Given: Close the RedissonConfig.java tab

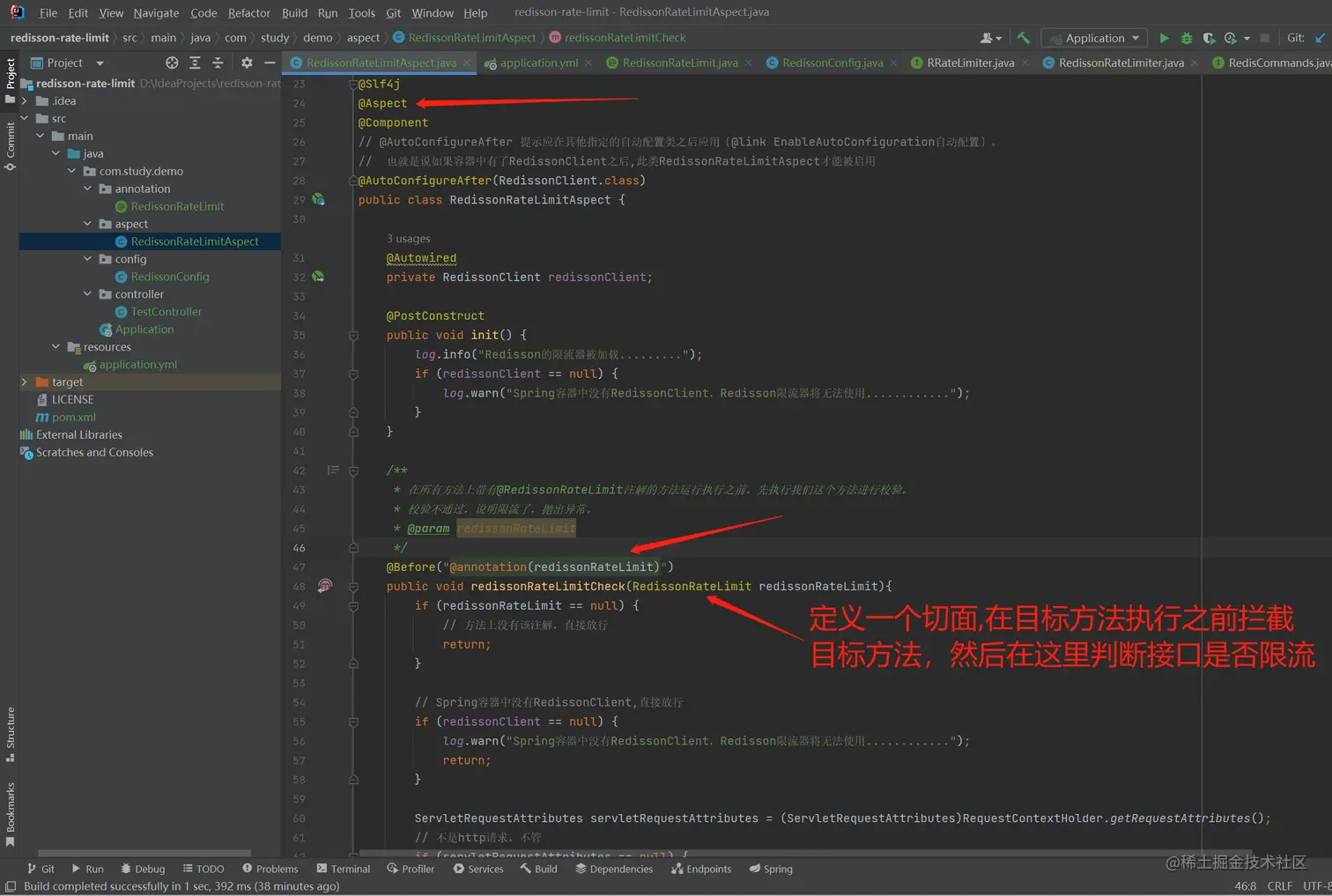Looking at the screenshot, I should point(893,63).
